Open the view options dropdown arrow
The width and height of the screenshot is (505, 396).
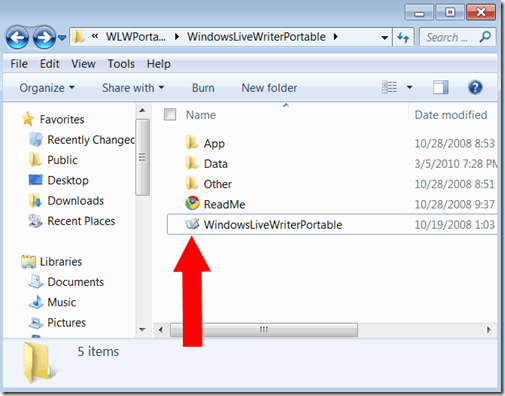point(410,88)
